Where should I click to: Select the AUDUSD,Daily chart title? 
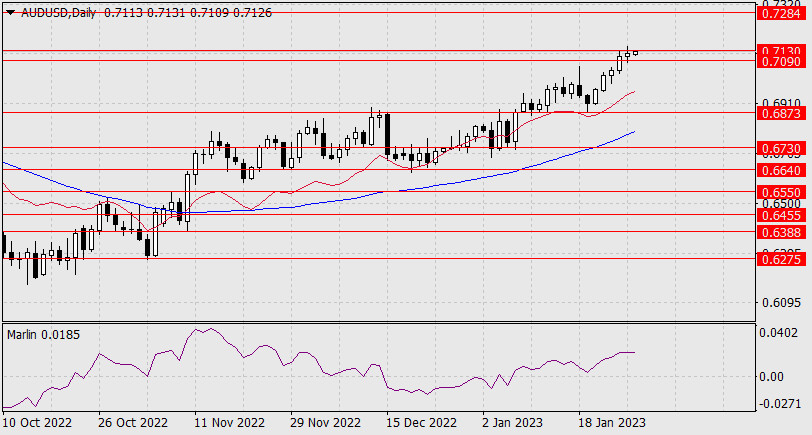pyautogui.click(x=59, y=13)
